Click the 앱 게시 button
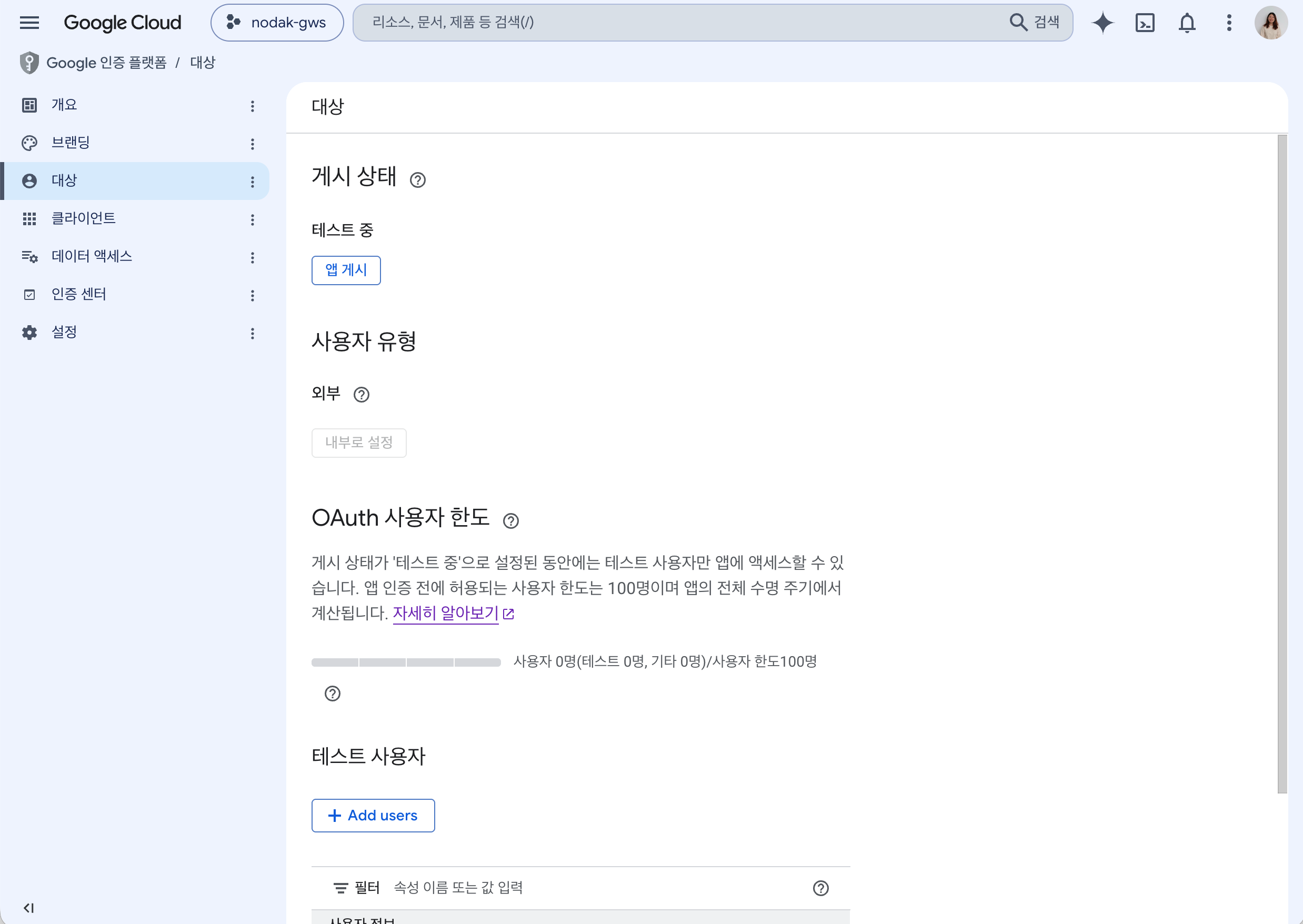Image resolution: width=1303 pixels, height=924 pixels. (x=346, y=270)
